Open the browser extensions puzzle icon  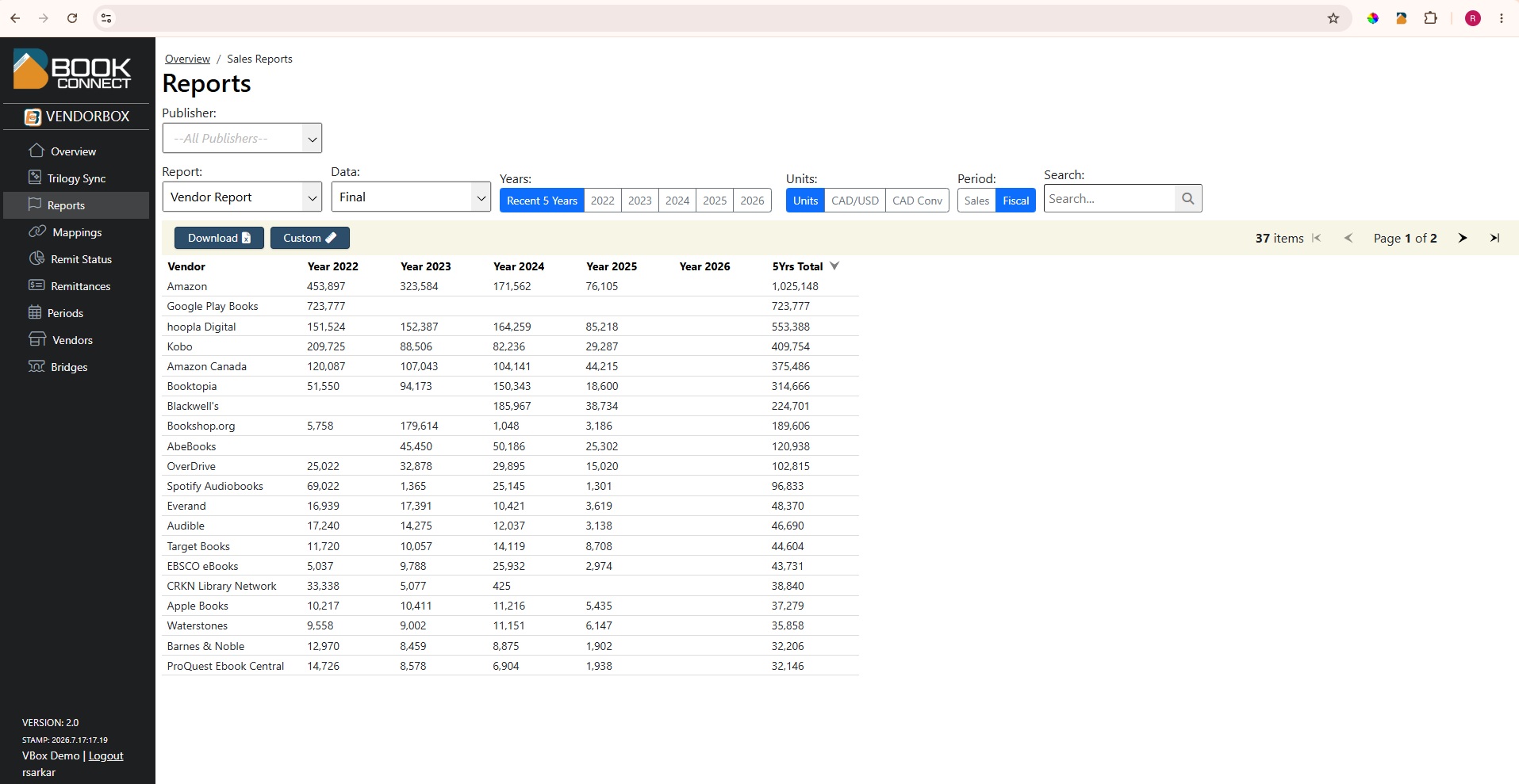pos(1431,18)
